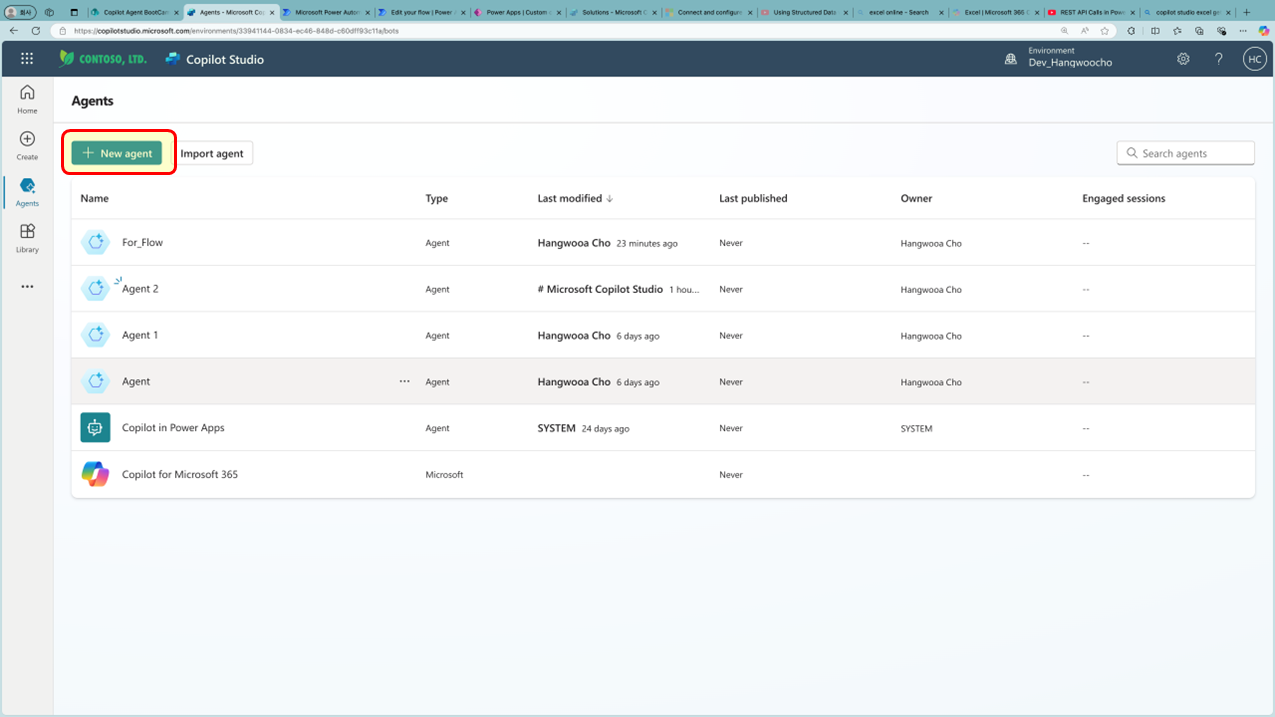
Task: Click SYSTEM owner cell for Copilot in Power Apps
Action: 916,428
